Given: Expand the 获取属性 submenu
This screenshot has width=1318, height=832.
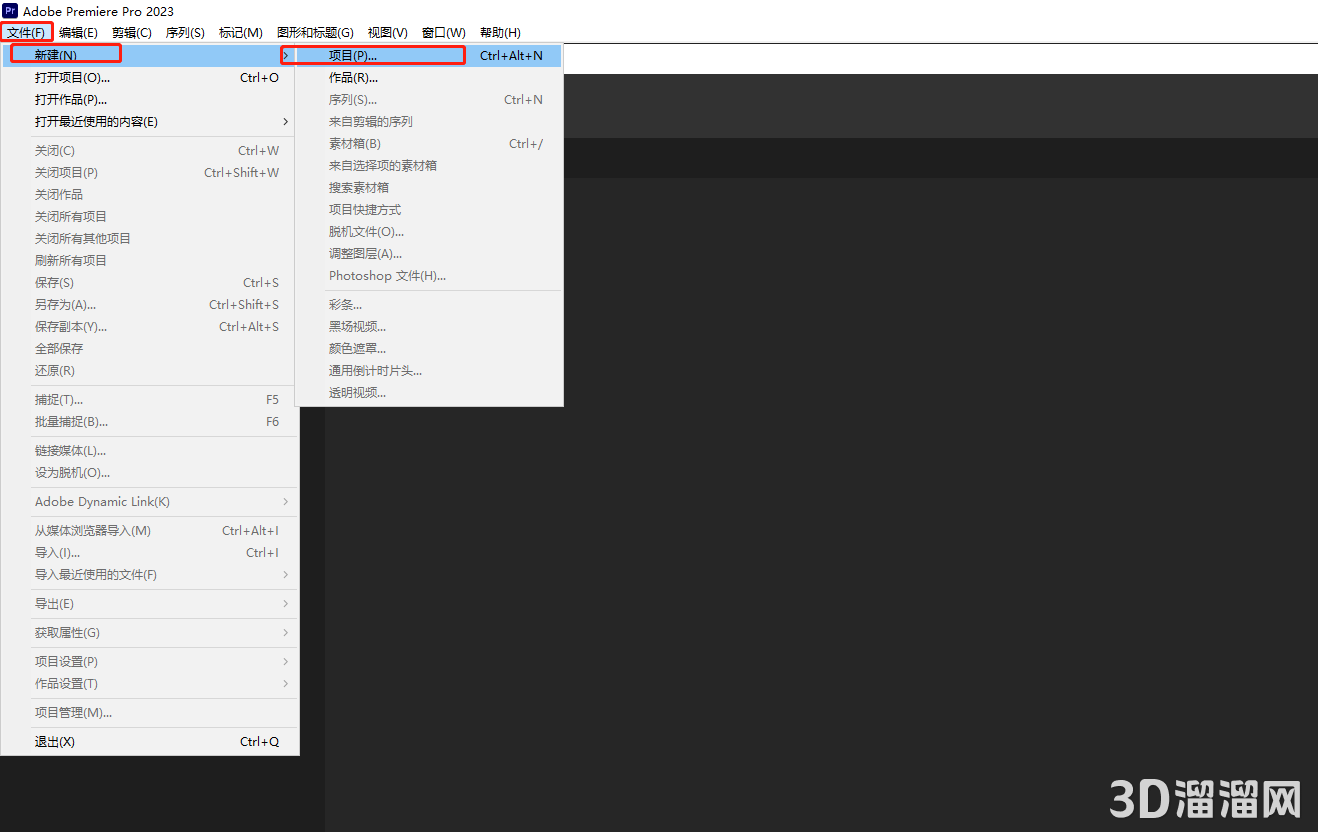Looking at the screenshot, I should [65, 632].
